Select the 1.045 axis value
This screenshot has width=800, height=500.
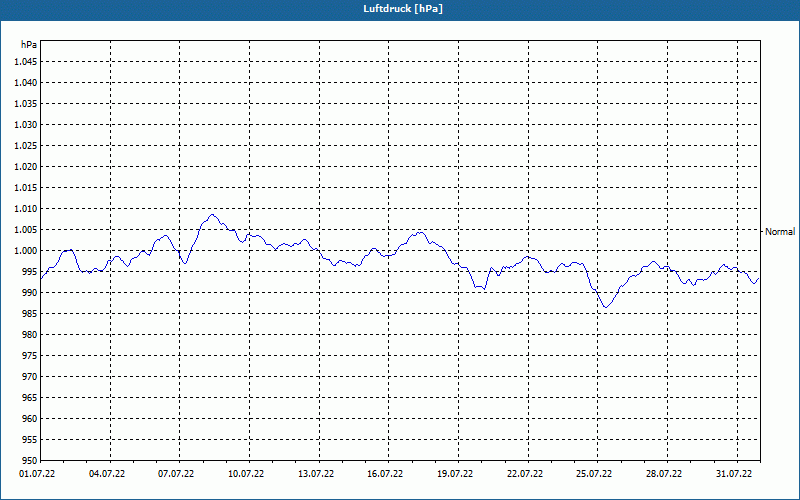(28, 62)
